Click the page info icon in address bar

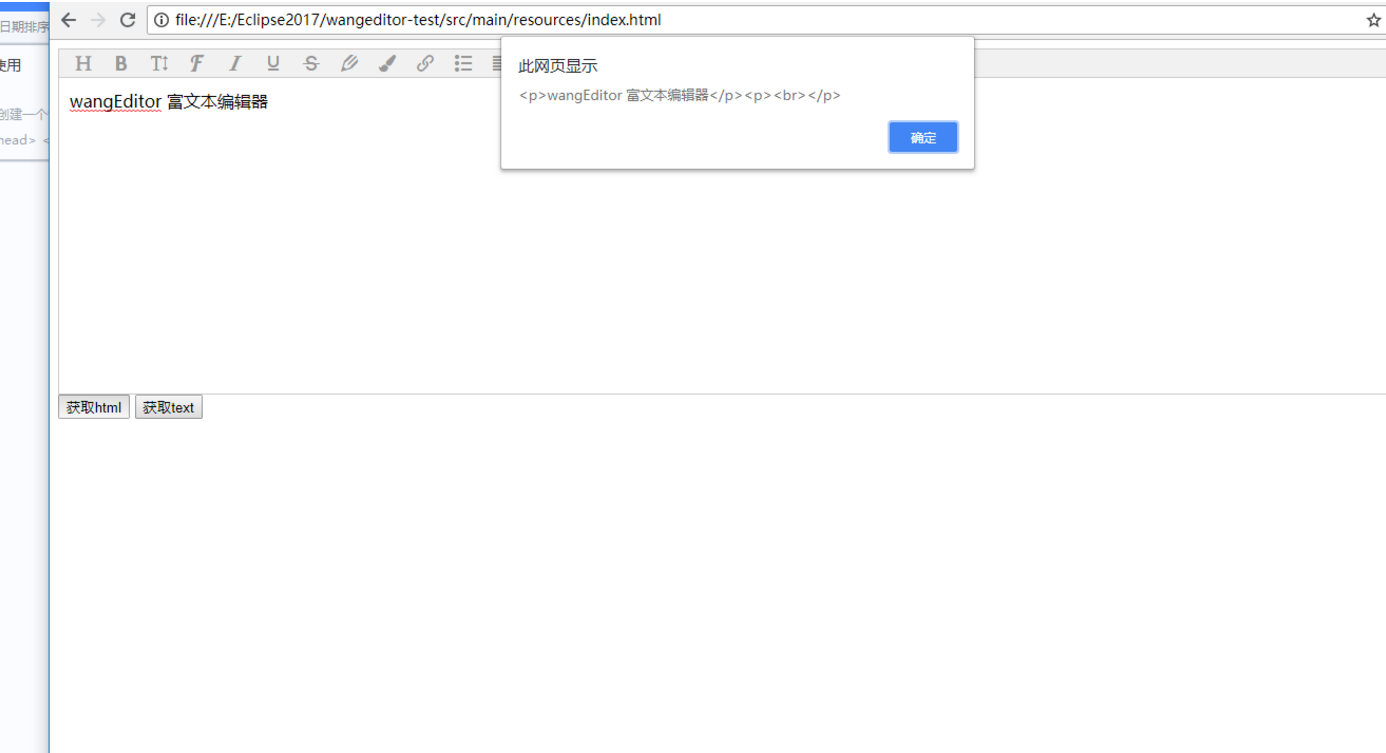click(x=160, y=19)
